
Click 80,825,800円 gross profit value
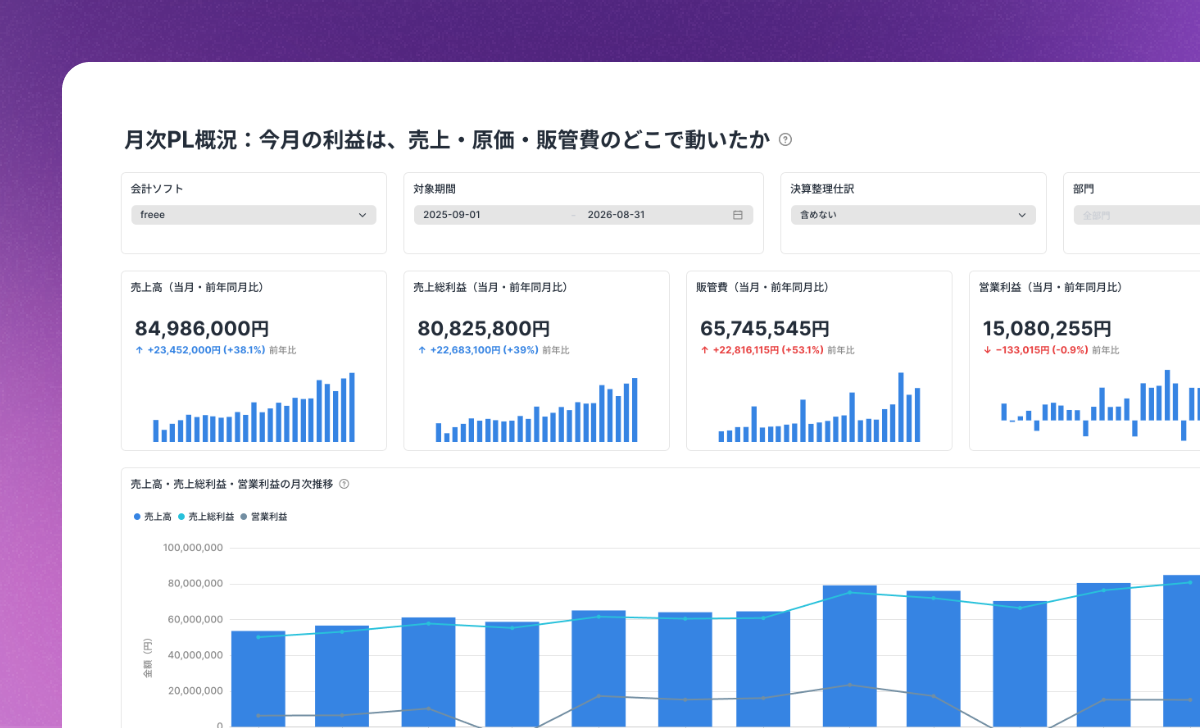point(483,328)
